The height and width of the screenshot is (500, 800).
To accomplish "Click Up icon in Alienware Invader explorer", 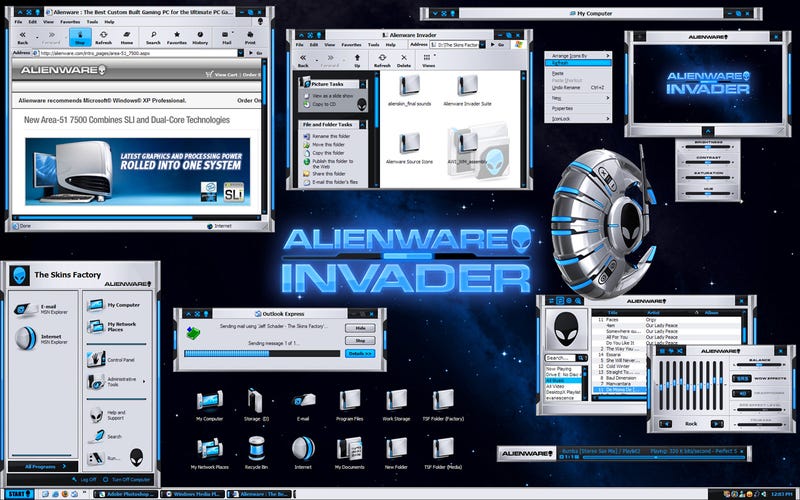I will coord(357,60).
